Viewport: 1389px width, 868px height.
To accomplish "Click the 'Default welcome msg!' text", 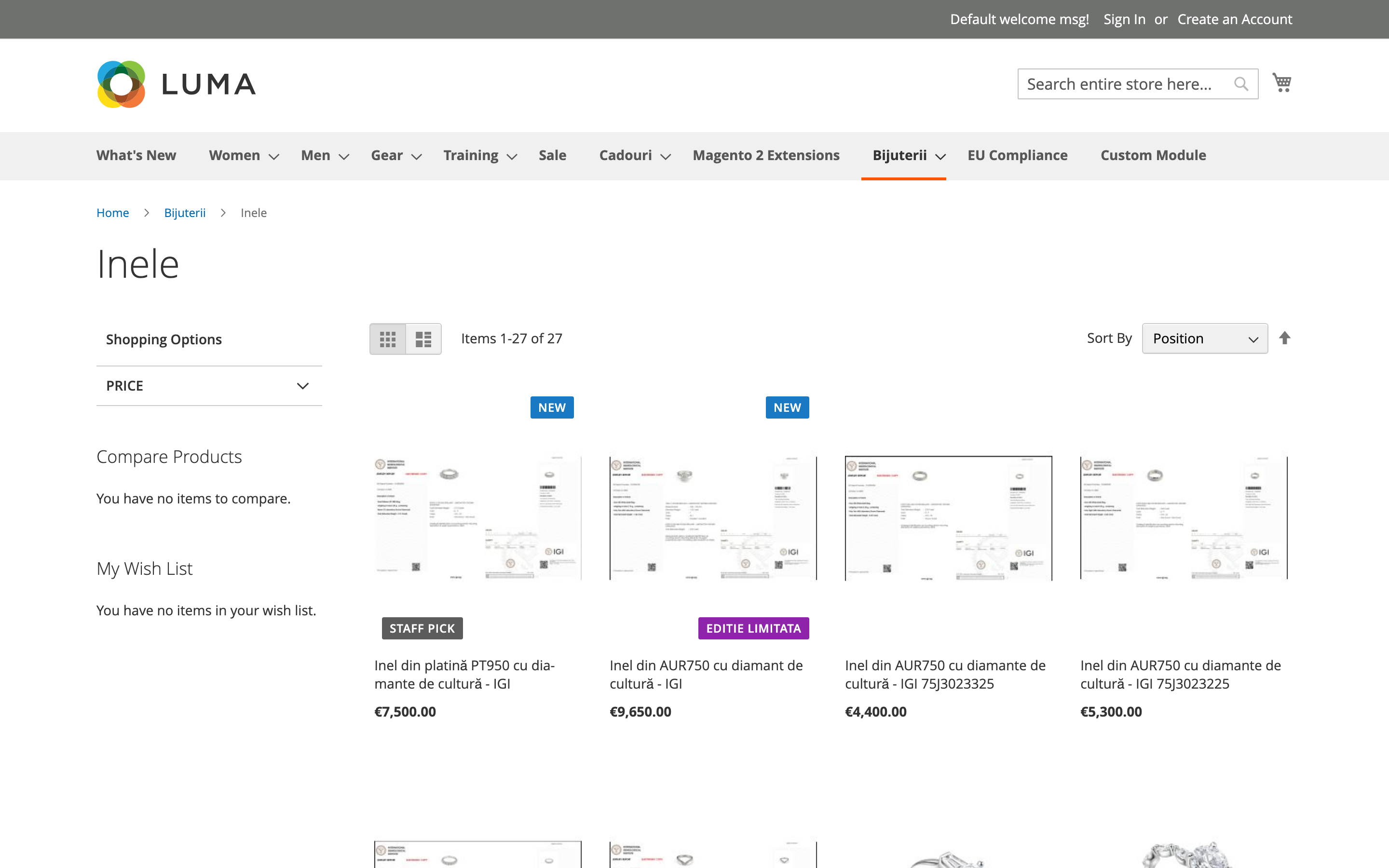I will pos(1020,19).
